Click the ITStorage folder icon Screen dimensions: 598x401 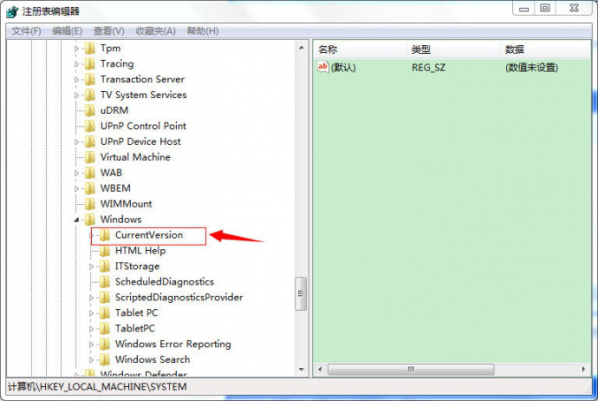click(x=105, y=266)
